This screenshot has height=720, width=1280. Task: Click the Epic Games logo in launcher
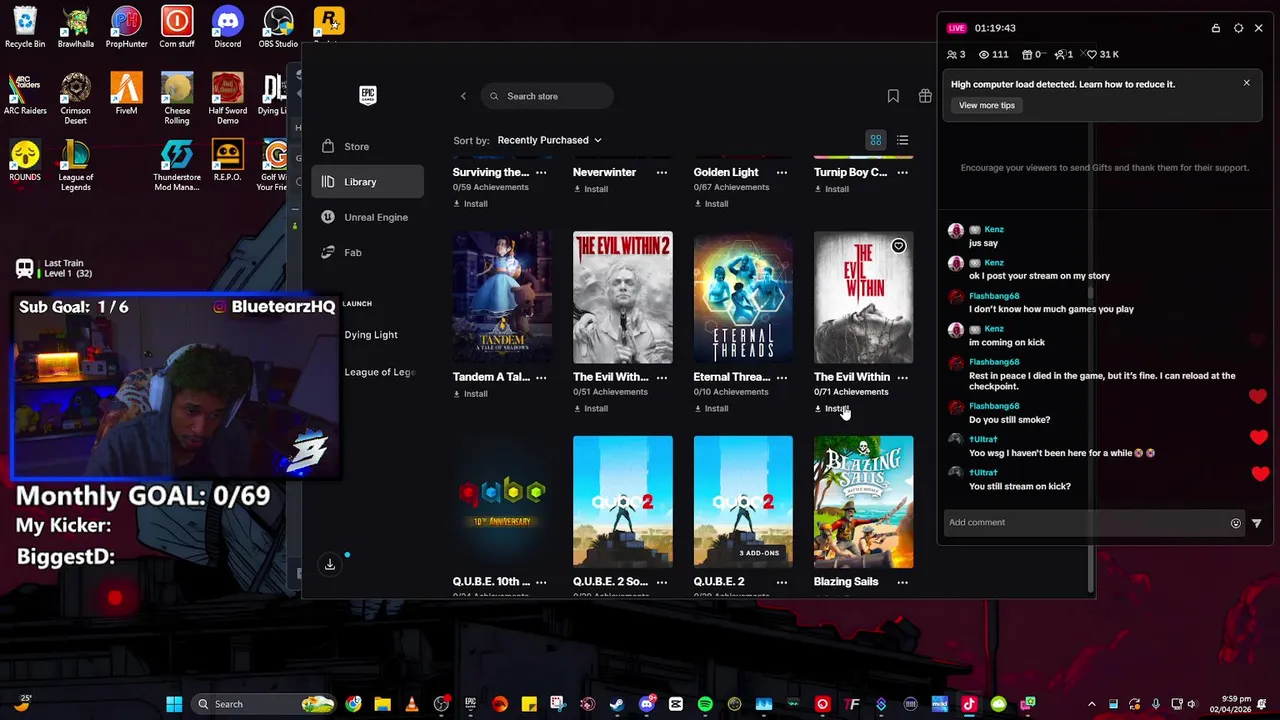[x=368, y=95]
